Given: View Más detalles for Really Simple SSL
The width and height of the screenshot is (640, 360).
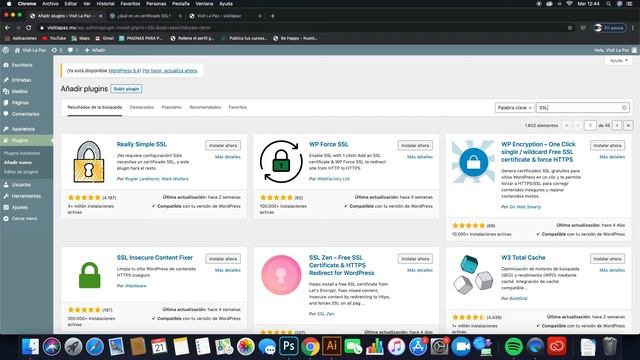Looking at the screenshot, I should [x=228, y=157].
